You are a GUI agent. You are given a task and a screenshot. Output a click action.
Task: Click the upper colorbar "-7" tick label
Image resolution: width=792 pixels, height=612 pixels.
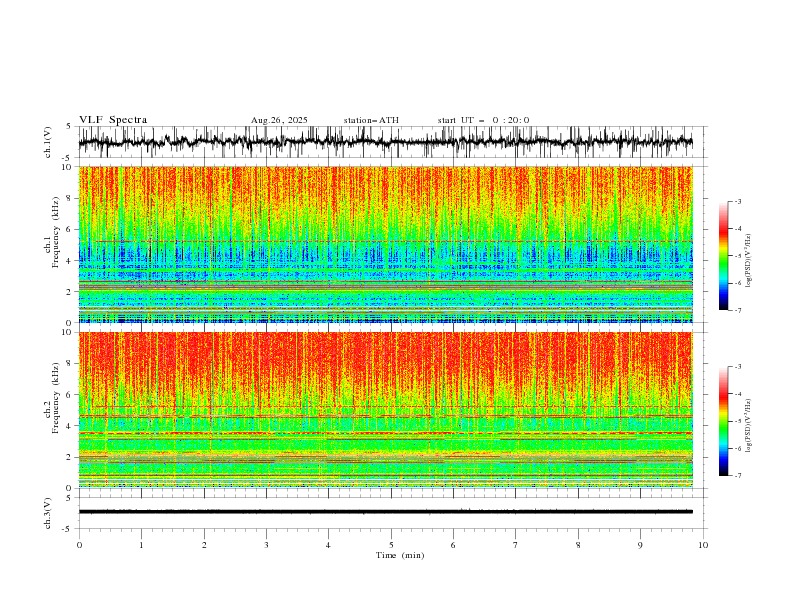click(x=738, y=310)
